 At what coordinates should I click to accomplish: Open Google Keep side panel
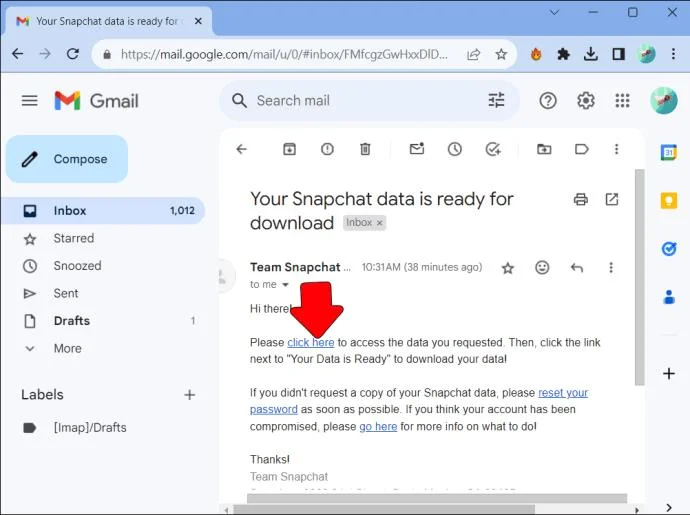pos(669,201)
